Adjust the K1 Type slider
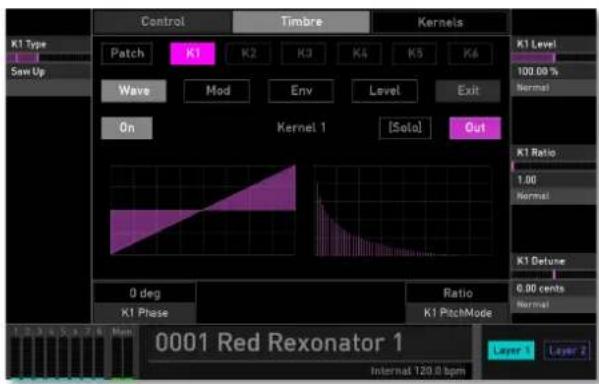This screenshot has height=384, width=599. pos(48,58)
